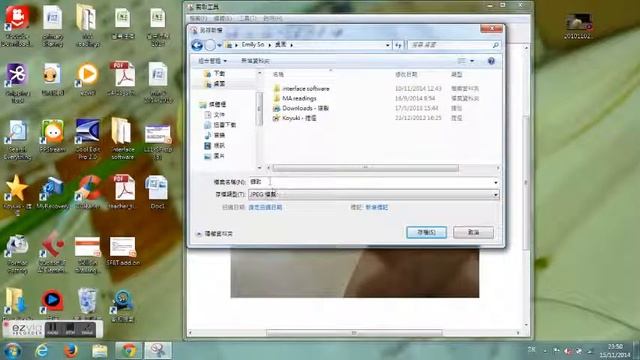The image size is (640, 360).
Task: Select 圖片 under Libraries
Action: point(215,156)
